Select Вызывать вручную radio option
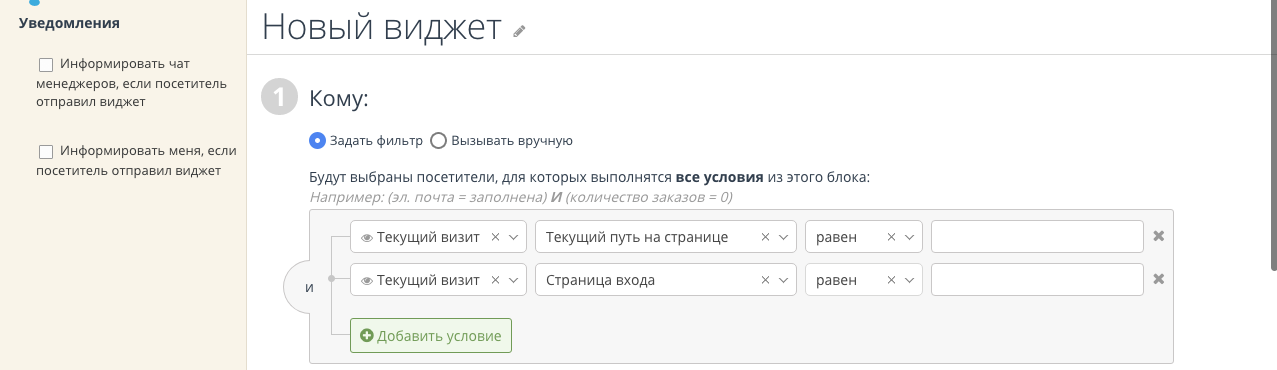1277x370 pixels. 438,141
